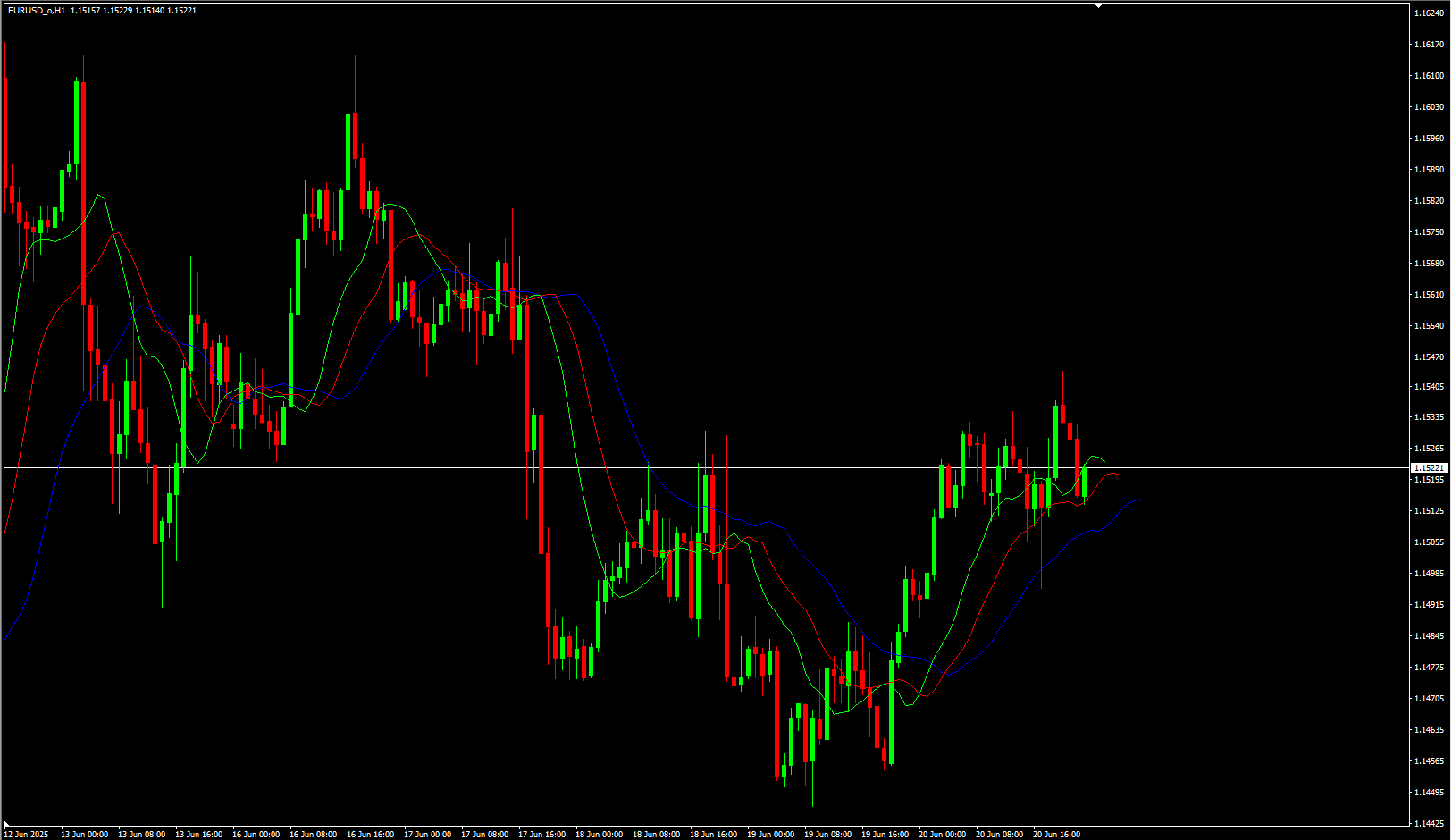Click the chart shift triangle marker at top
The image size is (1452, 840).
(x=1098, y=5)
